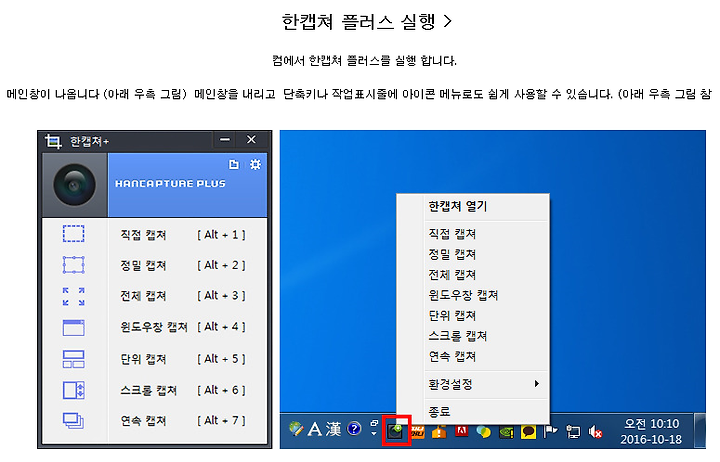The width and height of the screenshot is (720, 462).
Task: Select the 스크롤 캡쳐 scroll icon
Action: tap(73, 390)
